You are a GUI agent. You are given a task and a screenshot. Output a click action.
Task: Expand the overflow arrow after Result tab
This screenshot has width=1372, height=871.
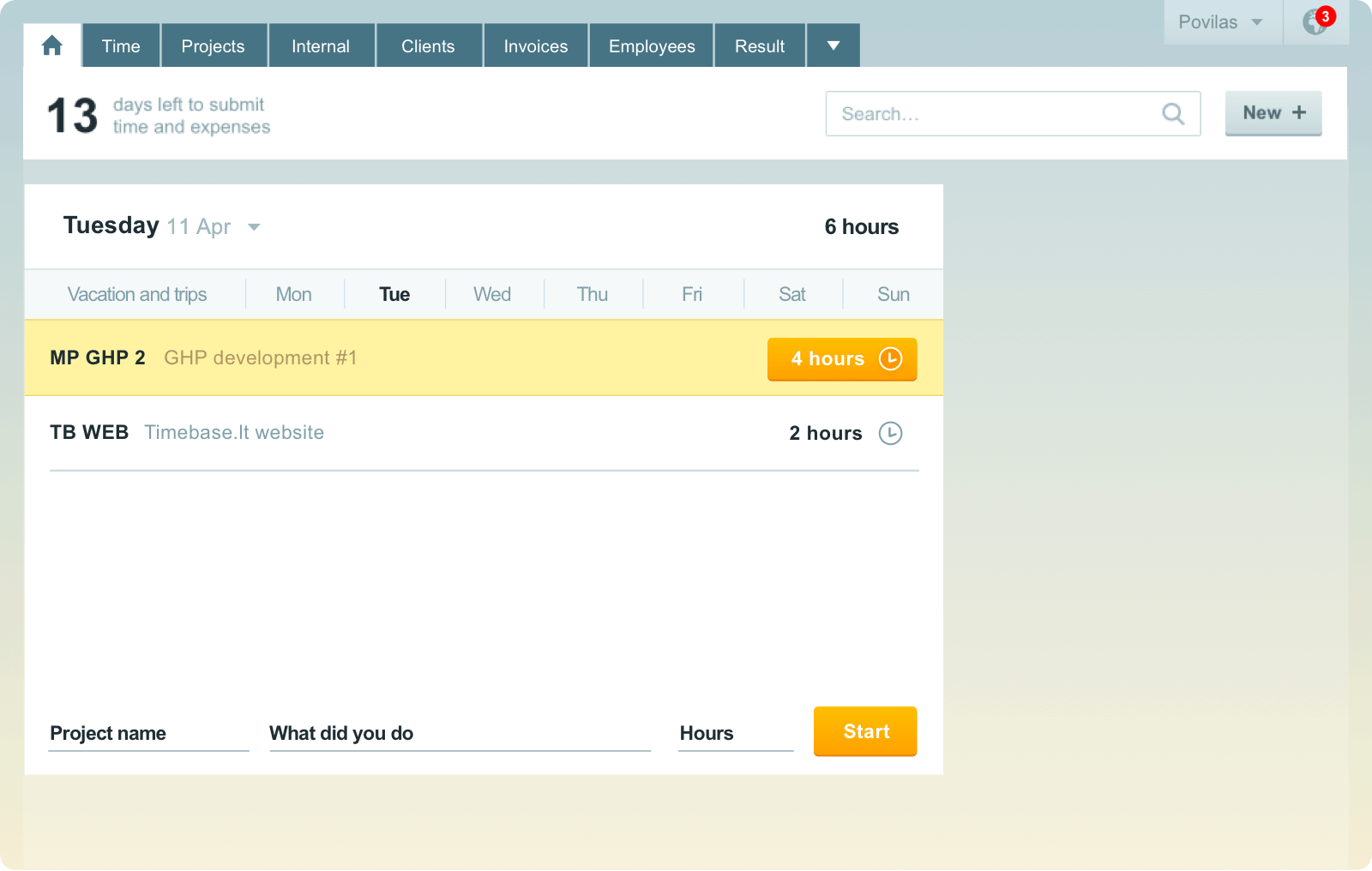pos(832,45)
